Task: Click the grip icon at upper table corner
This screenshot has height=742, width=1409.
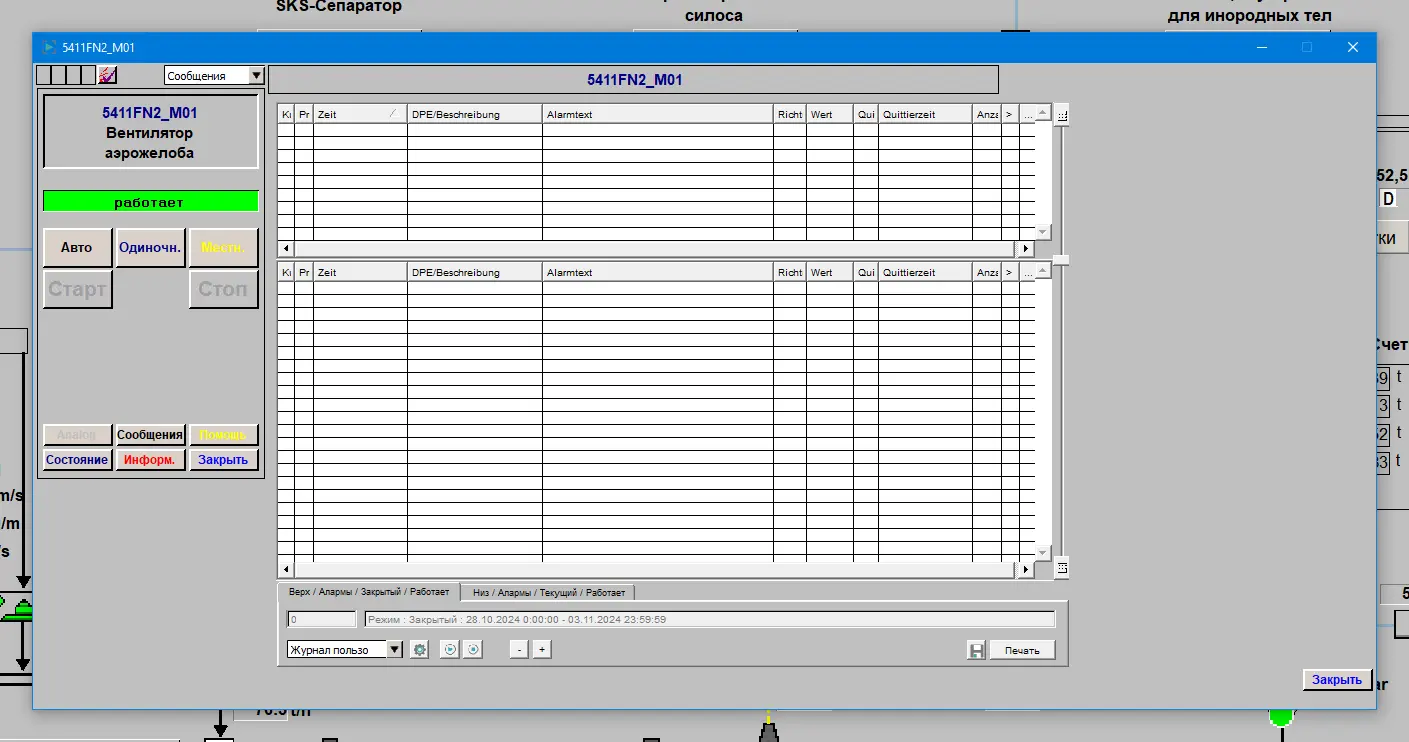Action: (1062, 115)
